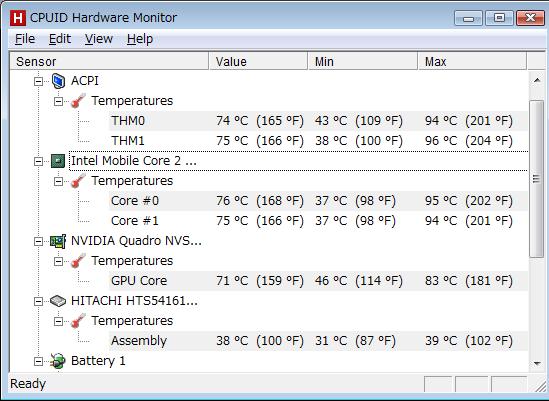Collapse the NVIDIA Quadro NVS node
The image size is (549, 401).
tap(39, 241)
